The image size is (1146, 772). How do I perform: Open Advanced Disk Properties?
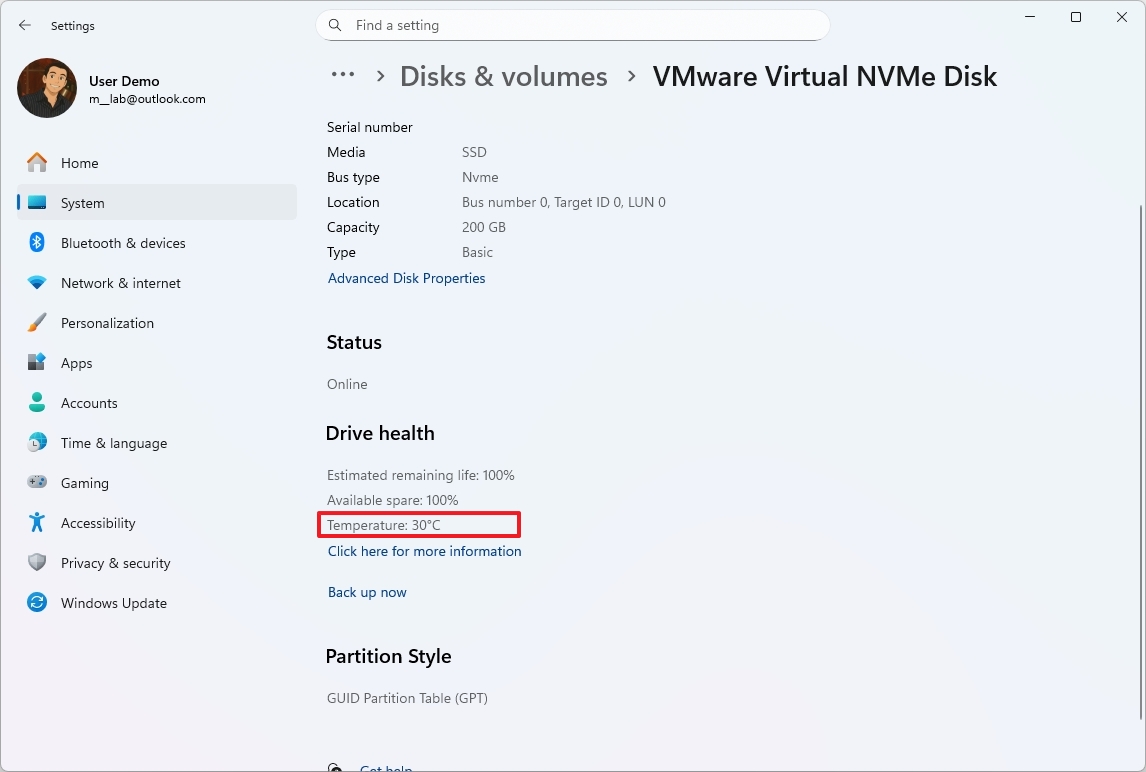point(406,278)
